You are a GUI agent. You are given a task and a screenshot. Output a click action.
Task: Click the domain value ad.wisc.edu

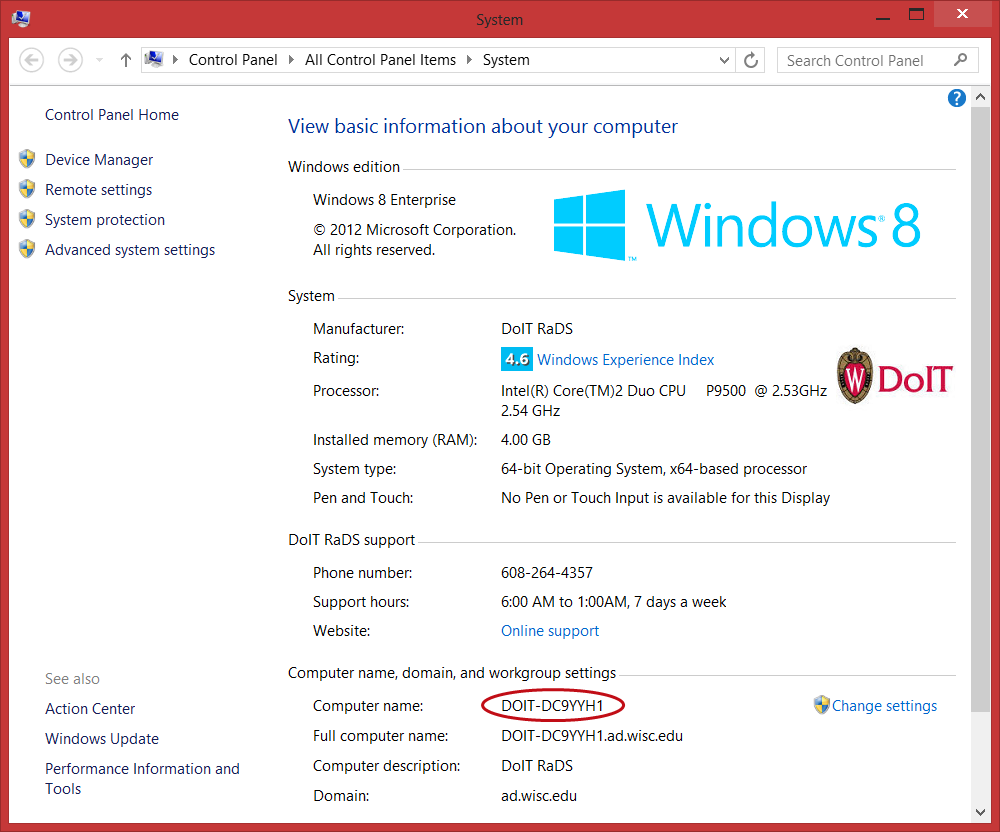[539, 796]
